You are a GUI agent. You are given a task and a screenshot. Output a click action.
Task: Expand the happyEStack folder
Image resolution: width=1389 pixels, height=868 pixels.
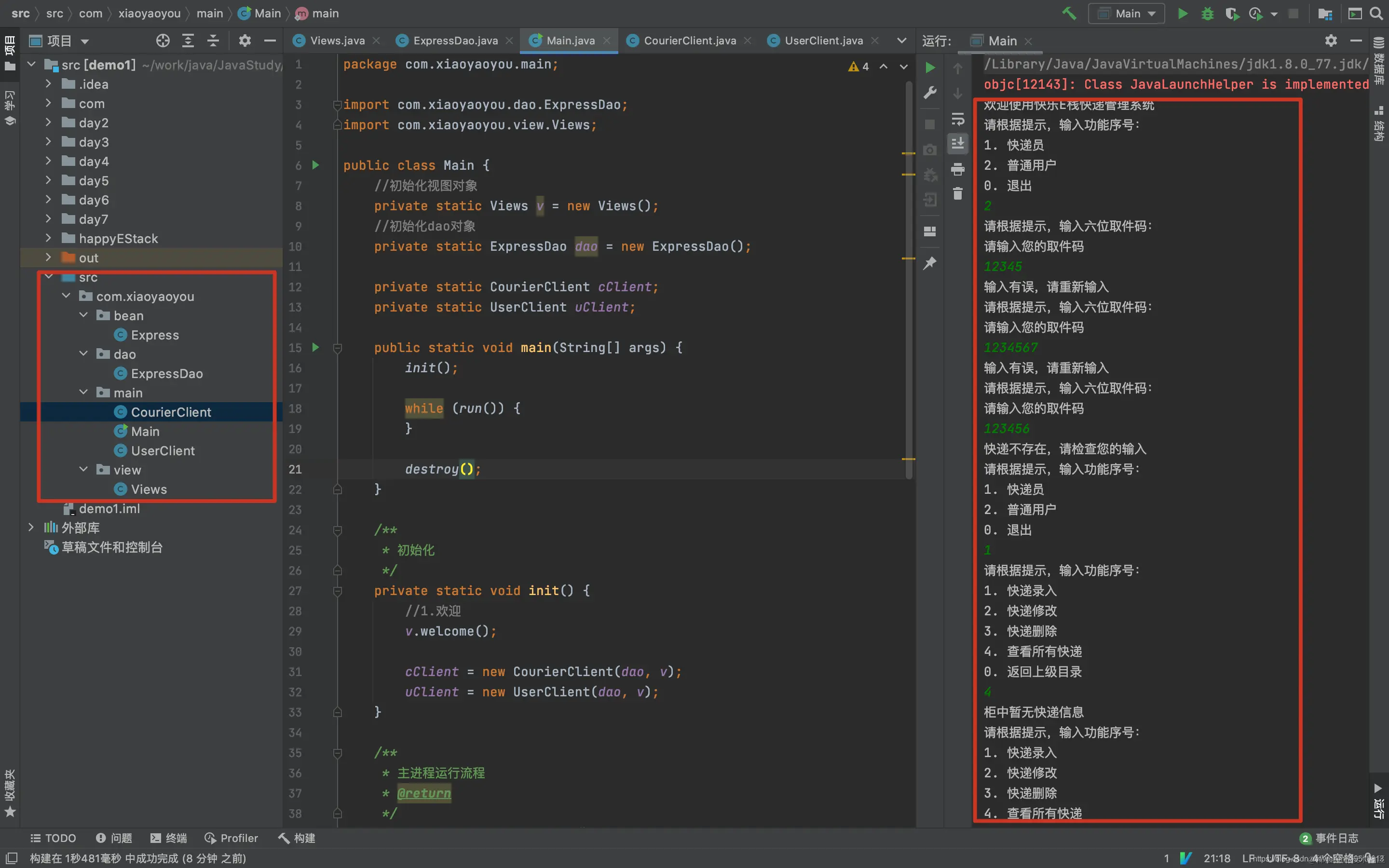click(x=48, y=238)
